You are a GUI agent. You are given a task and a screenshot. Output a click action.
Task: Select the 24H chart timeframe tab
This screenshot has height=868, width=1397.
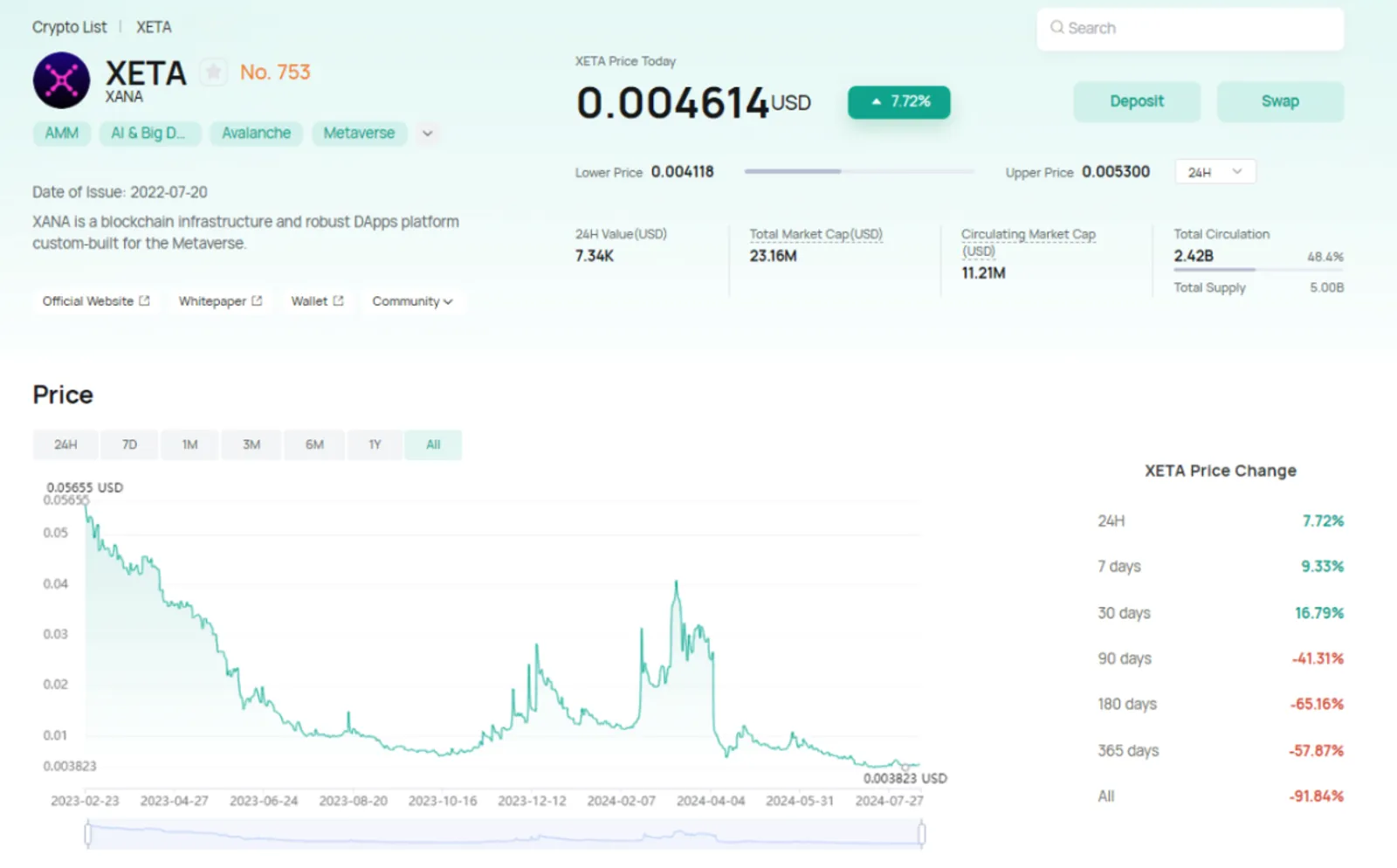point(65,444)
